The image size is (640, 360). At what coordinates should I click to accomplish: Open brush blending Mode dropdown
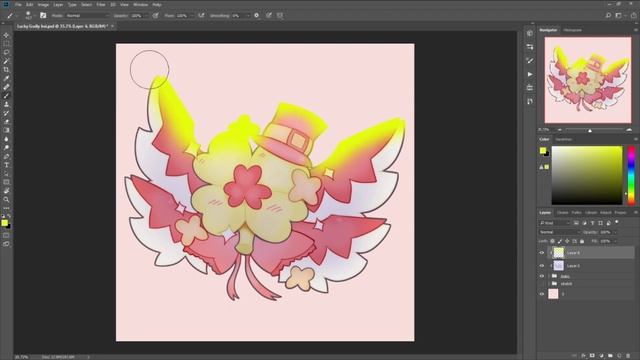(88, 16)
